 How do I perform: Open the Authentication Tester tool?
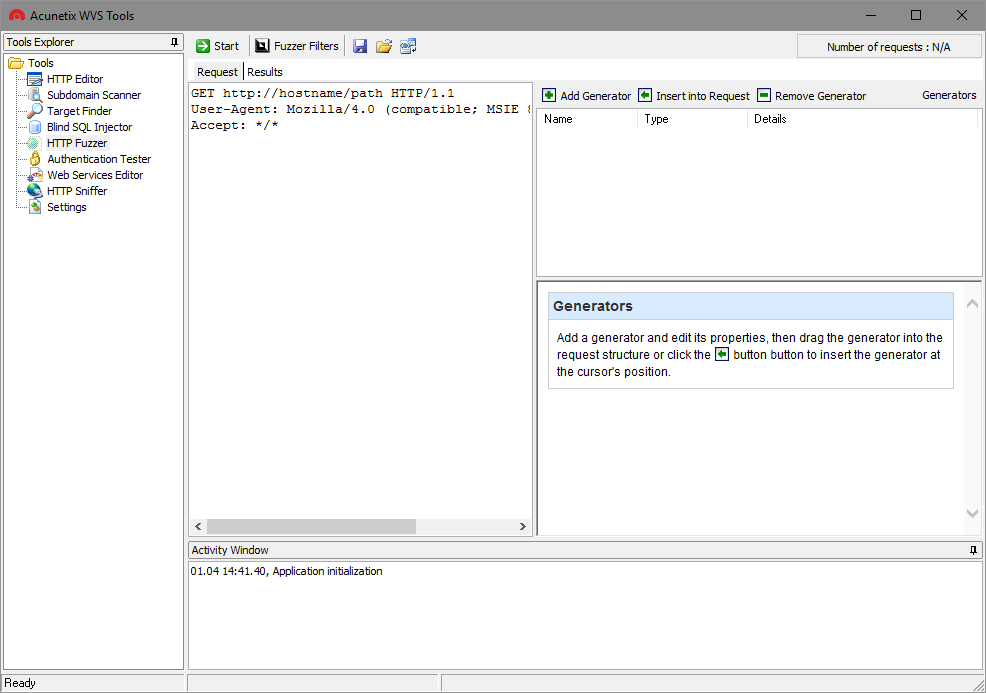[x=99, y=159]
